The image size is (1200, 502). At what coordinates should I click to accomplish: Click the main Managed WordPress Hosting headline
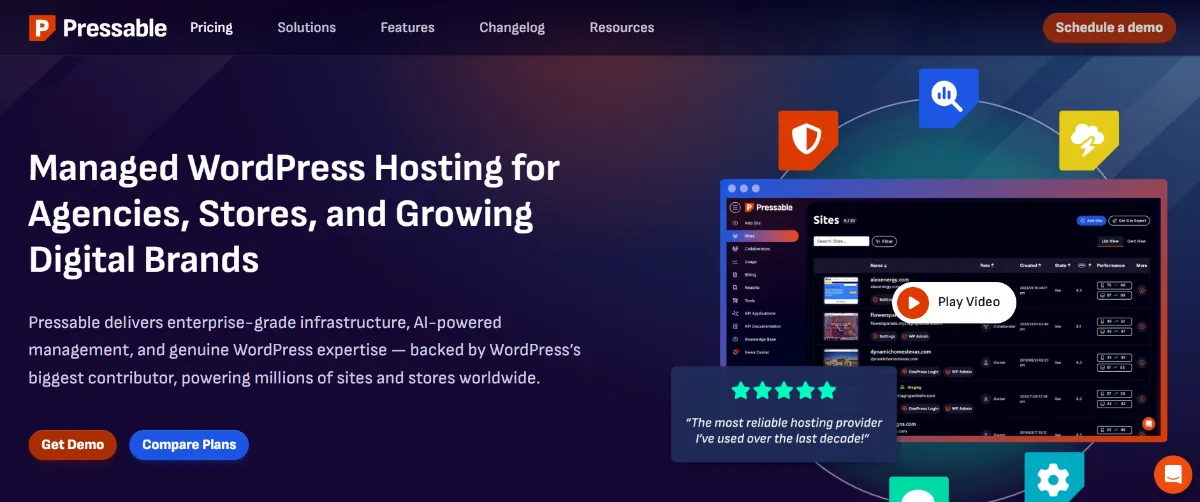click(294, 213)
